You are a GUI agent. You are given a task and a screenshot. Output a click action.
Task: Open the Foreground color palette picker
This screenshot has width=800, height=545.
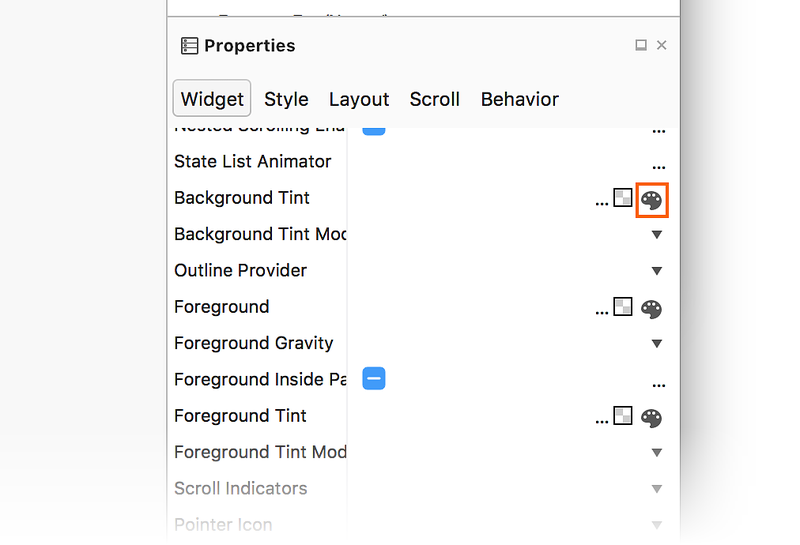[x=651, y=309]
